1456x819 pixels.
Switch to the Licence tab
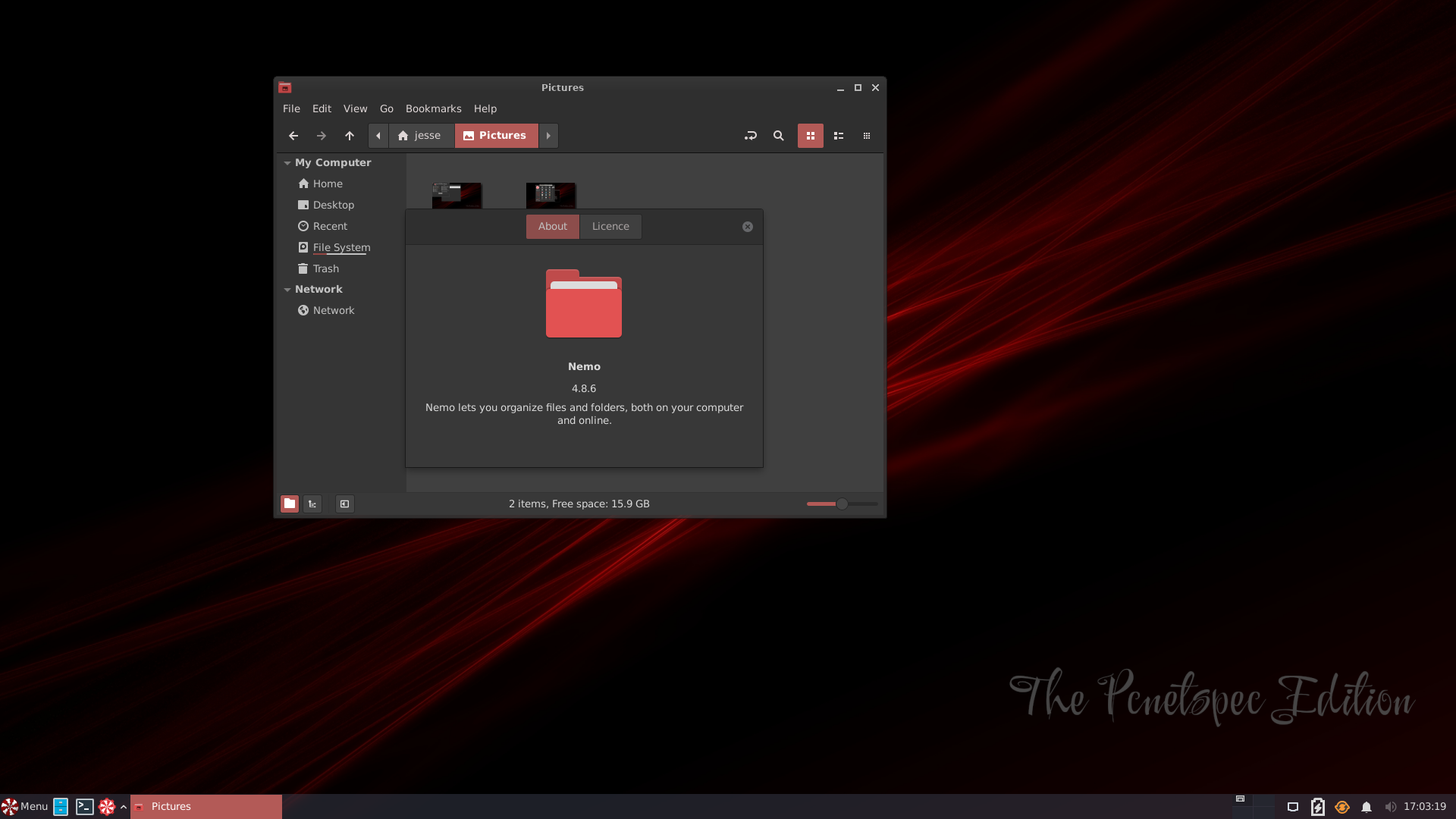610,227
